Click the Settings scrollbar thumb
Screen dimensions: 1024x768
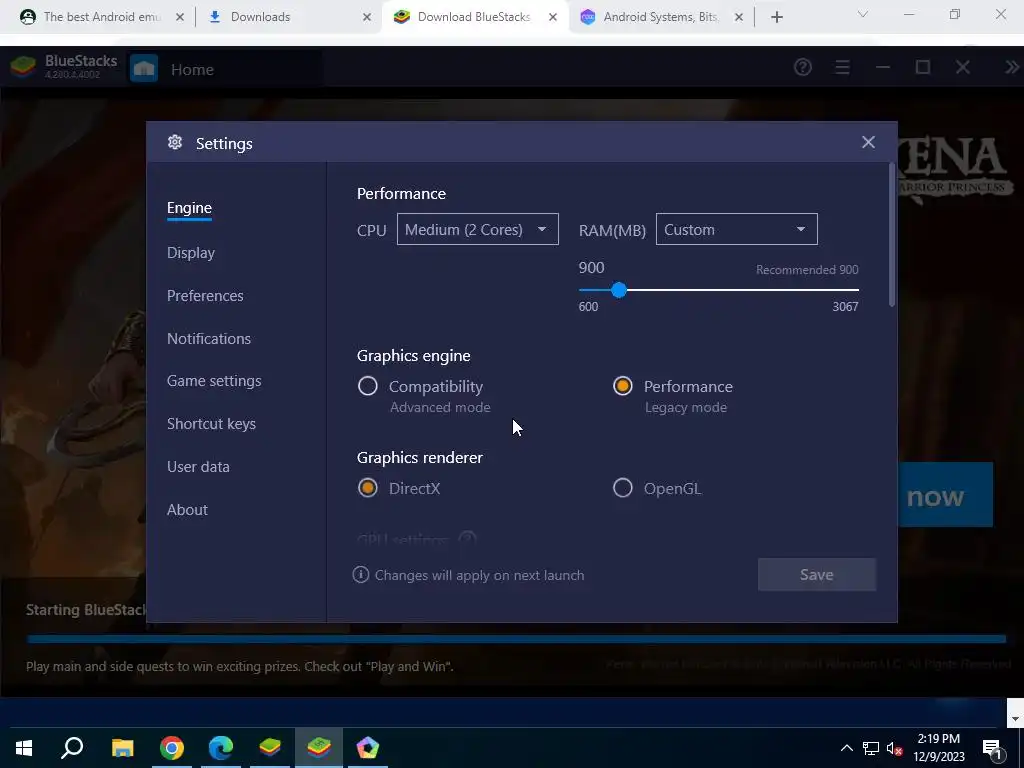[892, 235]
